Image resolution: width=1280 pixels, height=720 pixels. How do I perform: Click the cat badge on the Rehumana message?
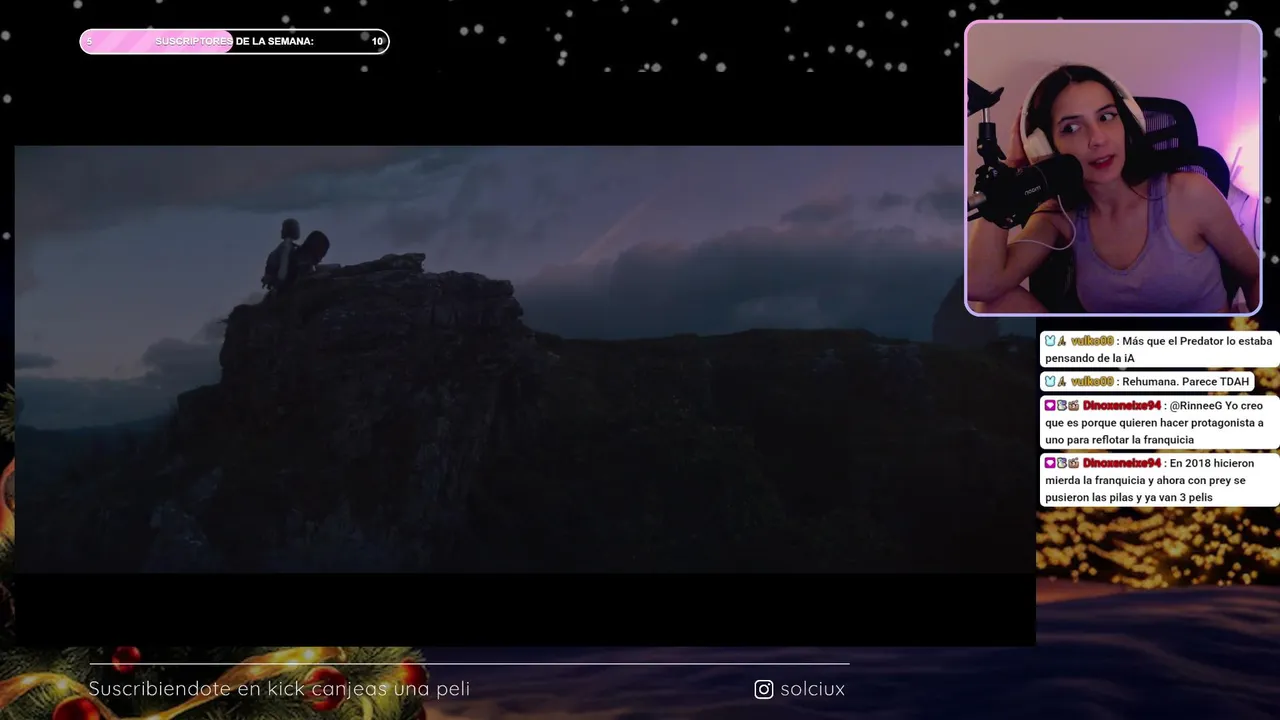tap(1050, 381)
